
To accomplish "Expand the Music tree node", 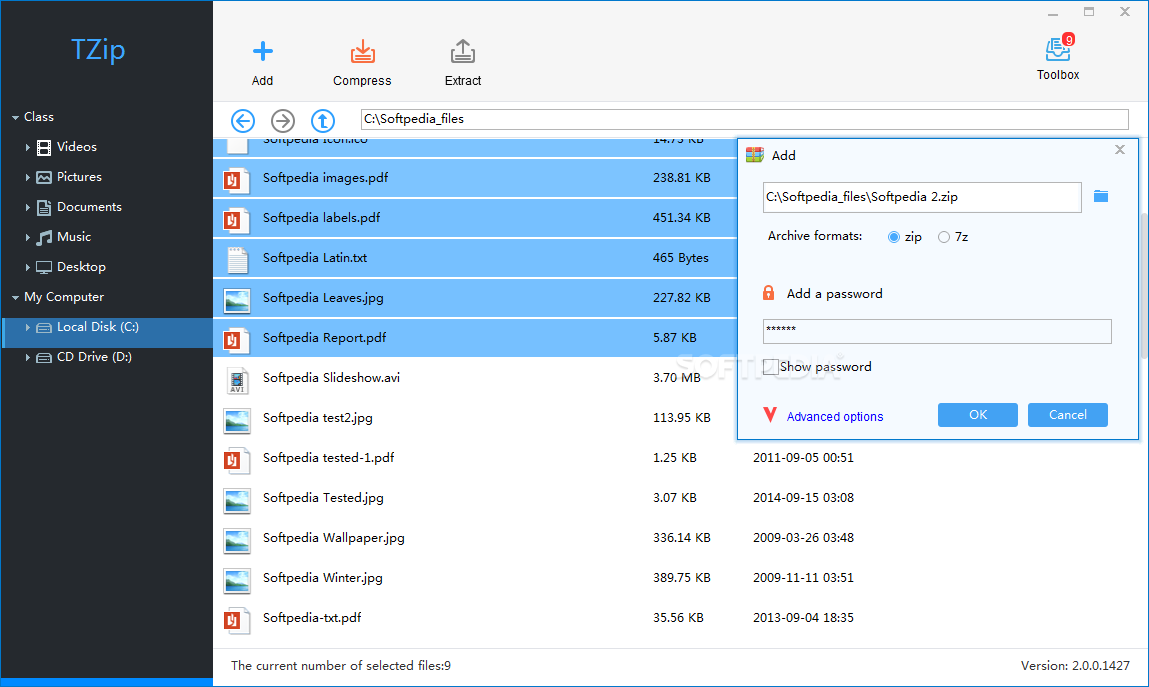I will click(x=28, y=237).
